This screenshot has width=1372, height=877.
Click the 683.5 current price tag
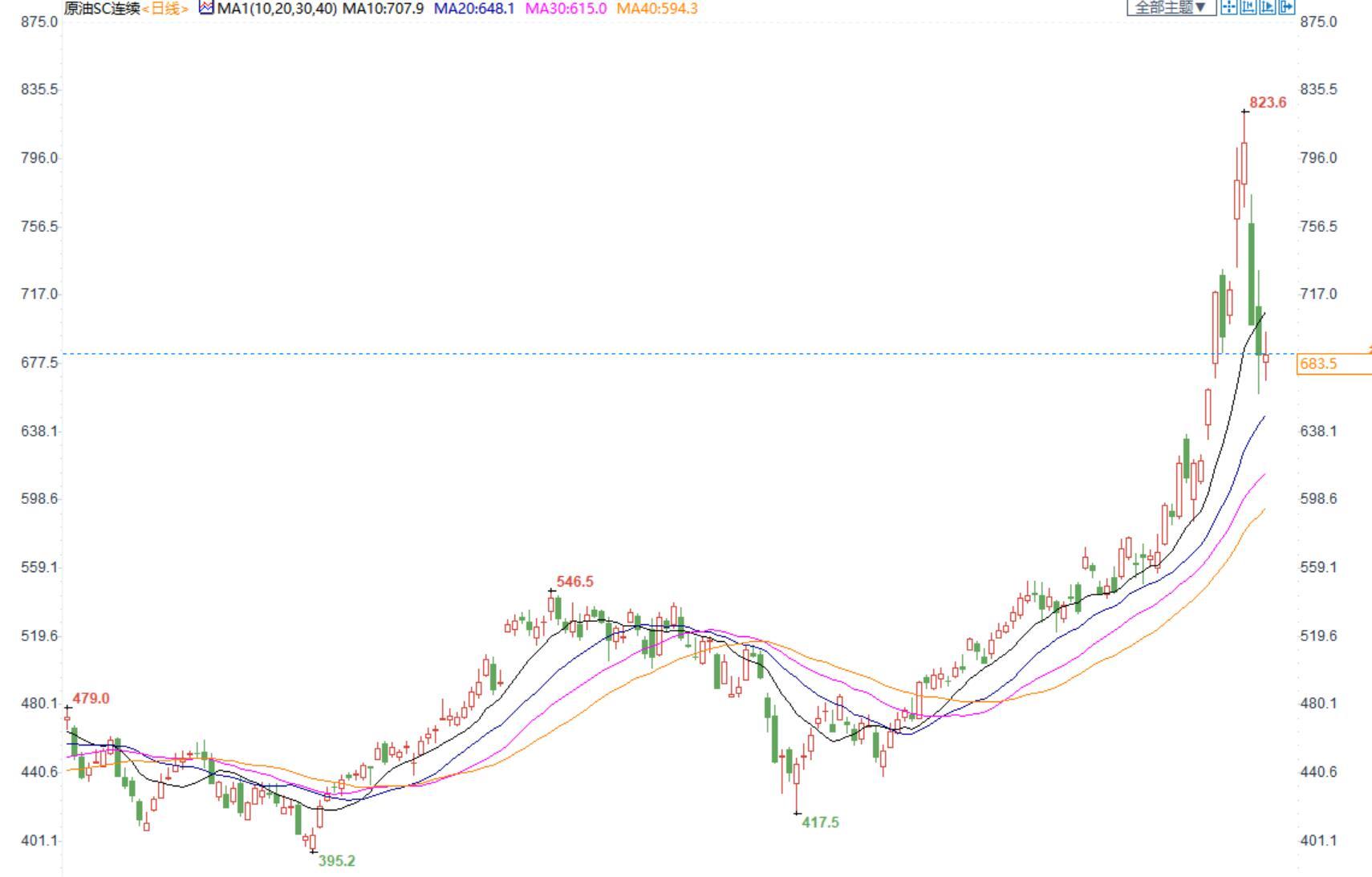(1318, 364)
